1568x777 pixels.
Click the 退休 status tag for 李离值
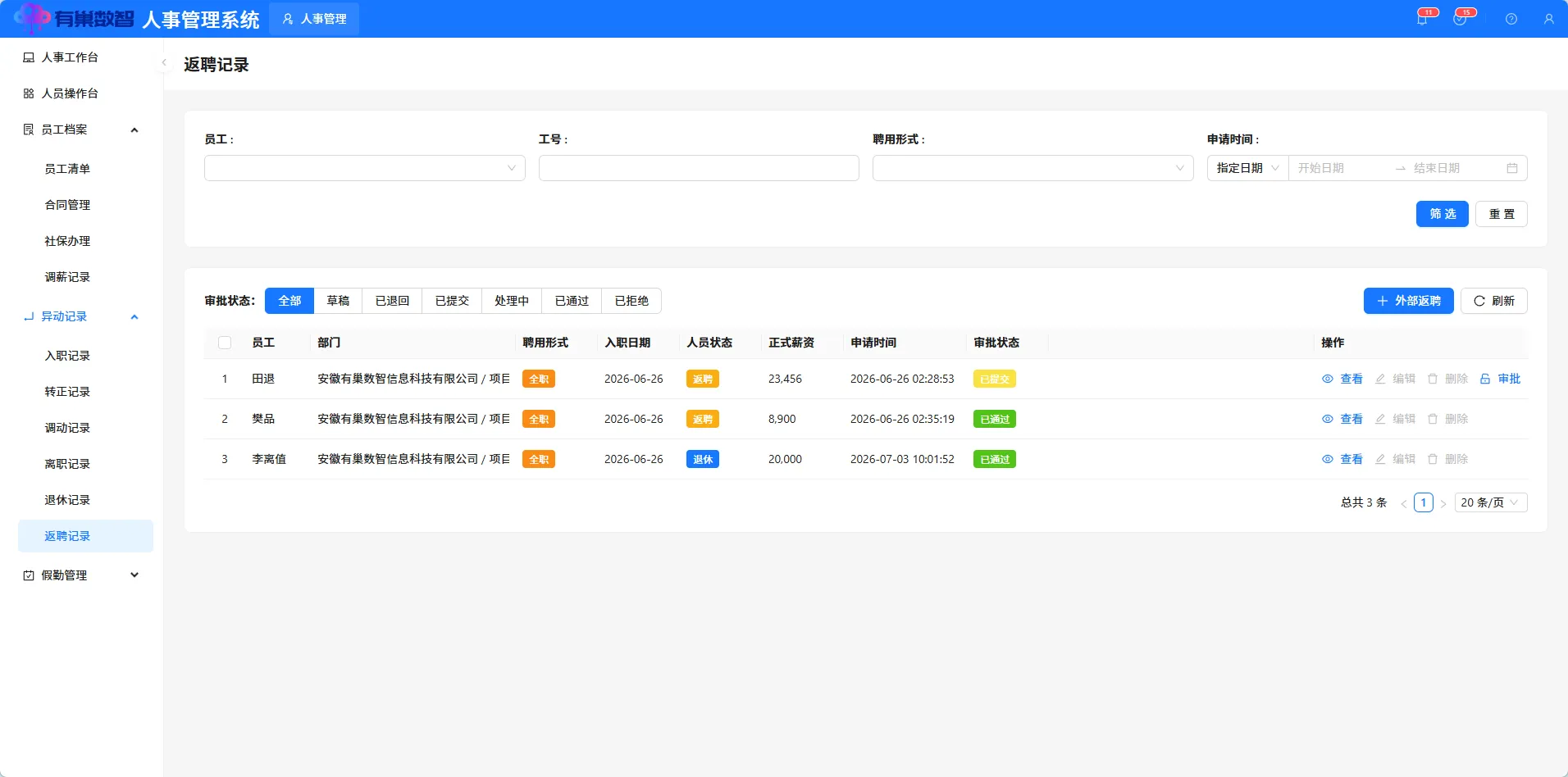(703, 459)
